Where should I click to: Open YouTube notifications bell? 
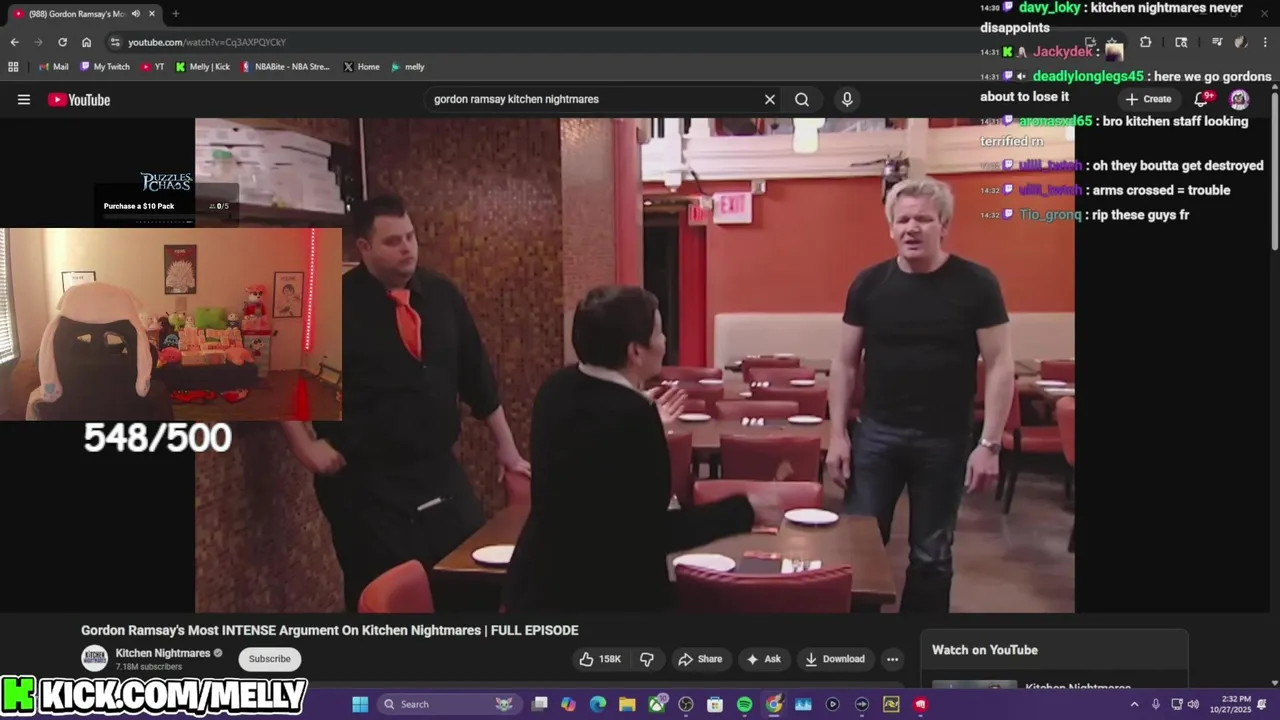pyautogui.click(x=1203, y=98)
